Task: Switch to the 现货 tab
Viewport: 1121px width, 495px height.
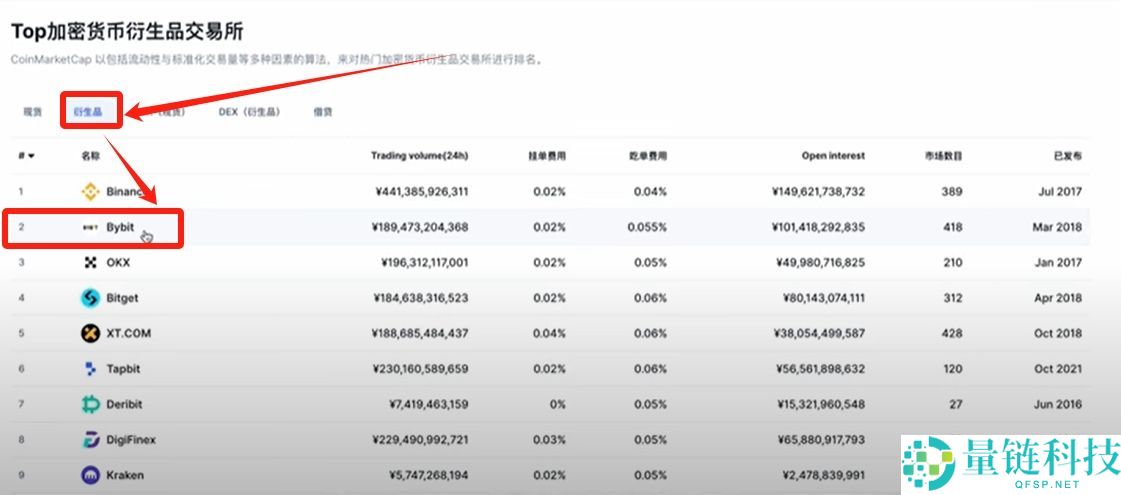Action: [33, 112]
